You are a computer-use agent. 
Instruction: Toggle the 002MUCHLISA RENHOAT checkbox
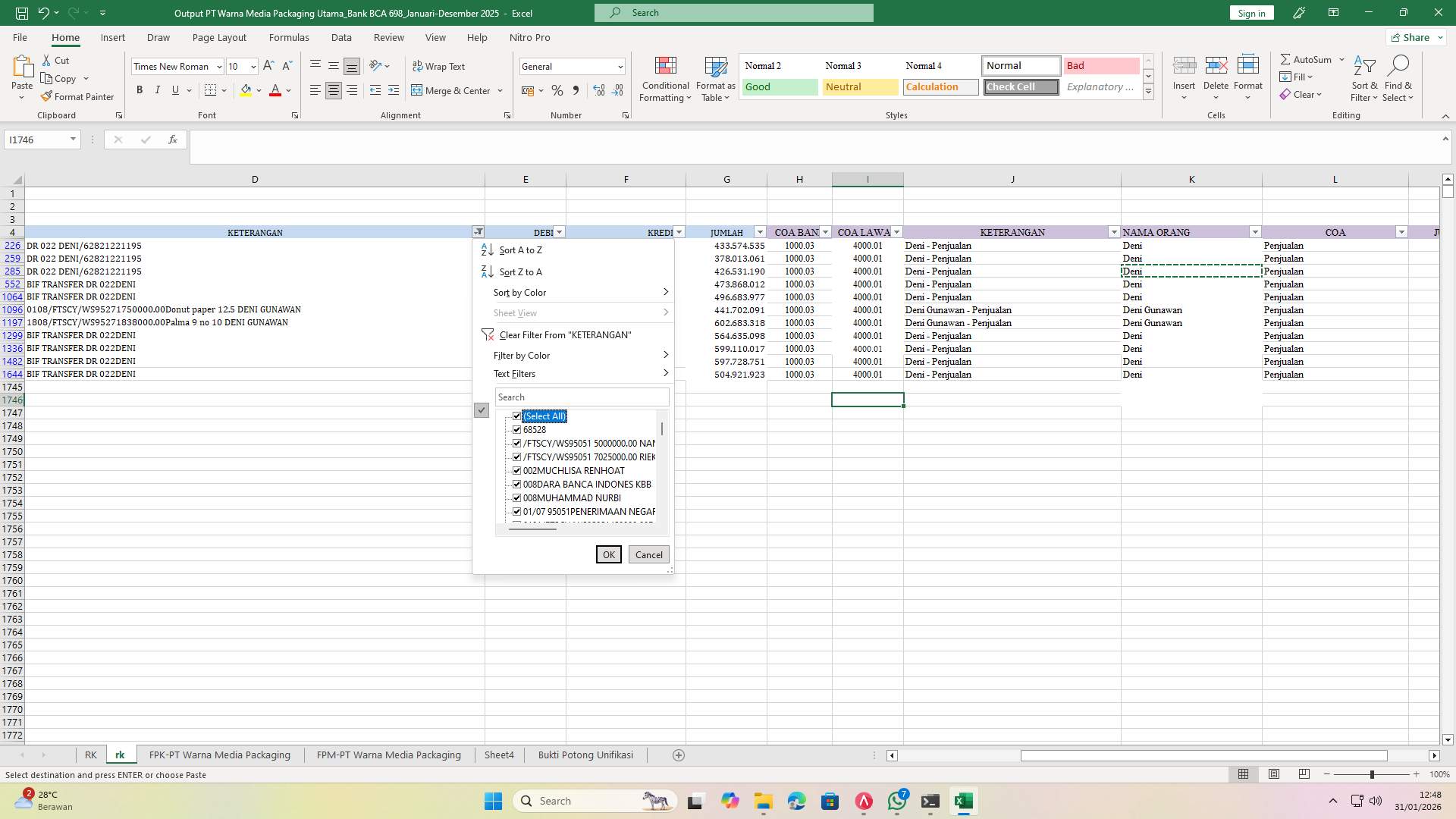pos(516,470)
